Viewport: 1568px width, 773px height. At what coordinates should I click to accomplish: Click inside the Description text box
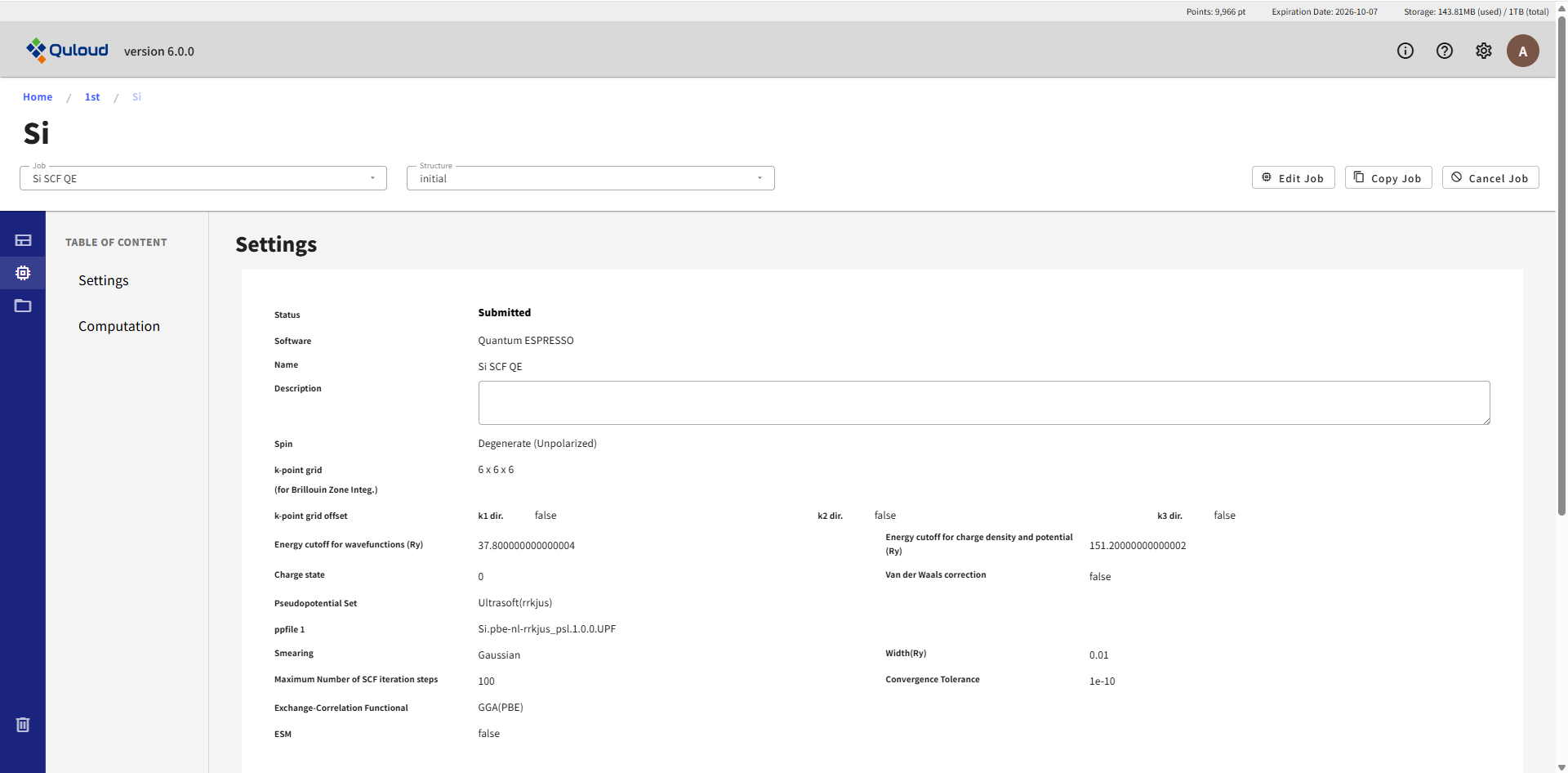pos(983,403)
